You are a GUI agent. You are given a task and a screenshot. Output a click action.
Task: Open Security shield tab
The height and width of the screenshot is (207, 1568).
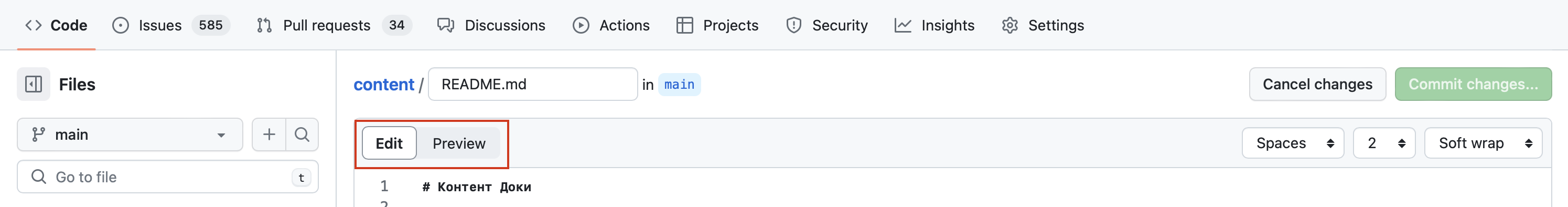pos(826,25)
